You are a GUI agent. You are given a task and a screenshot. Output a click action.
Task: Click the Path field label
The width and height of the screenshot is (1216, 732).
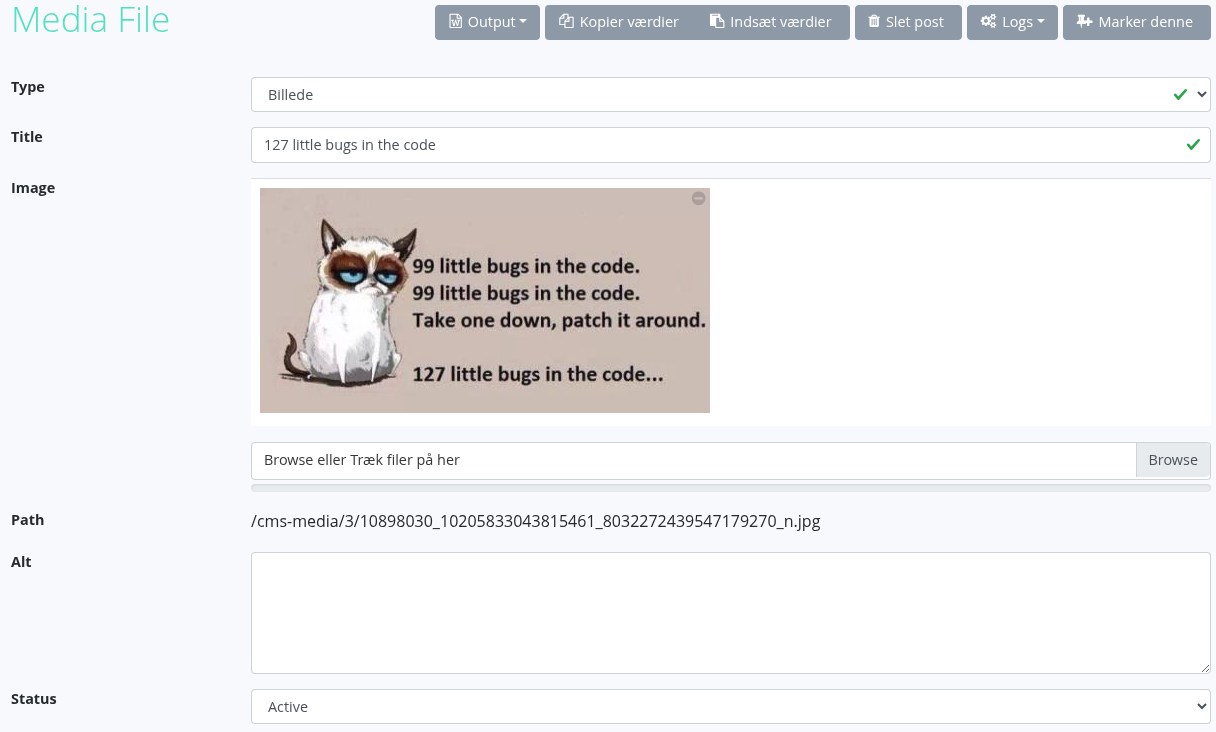tap(28, 520)
